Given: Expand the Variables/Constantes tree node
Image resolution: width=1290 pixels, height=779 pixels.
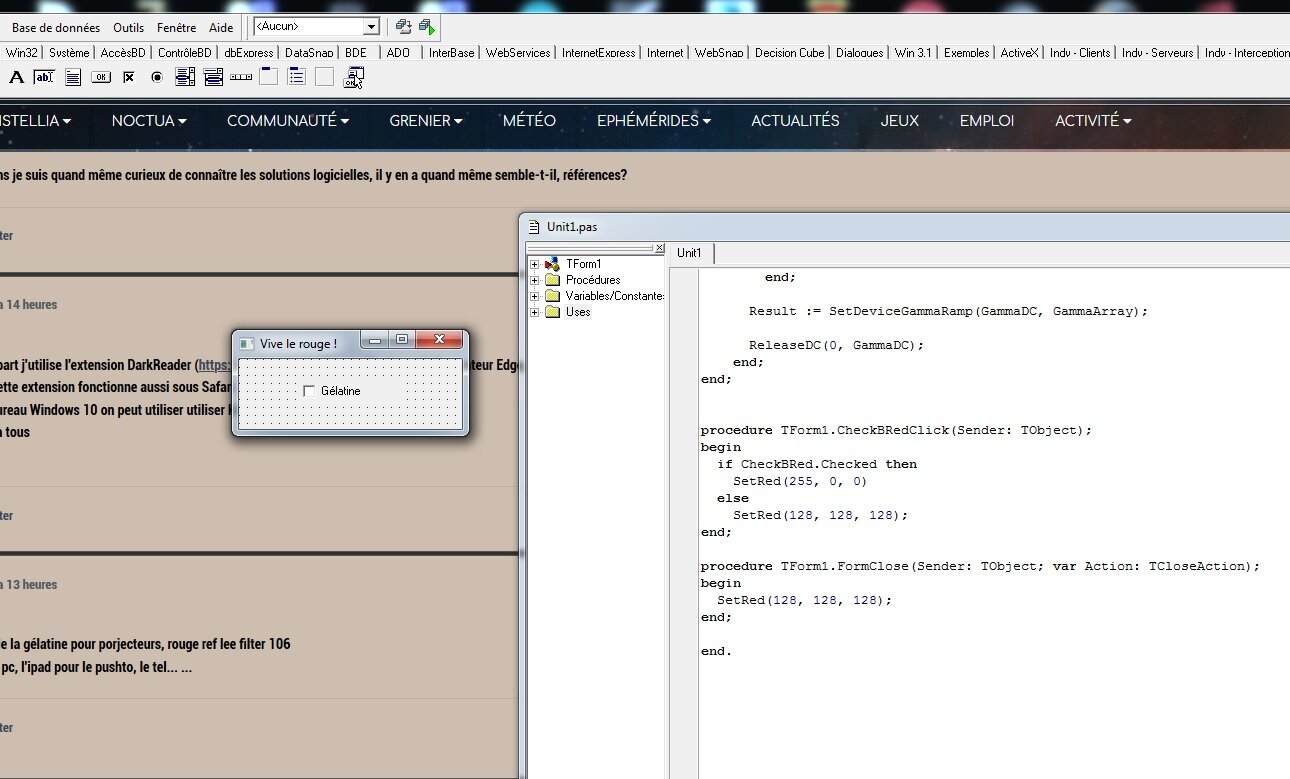Looking at the screenshot, I should (x=535, y=296).
